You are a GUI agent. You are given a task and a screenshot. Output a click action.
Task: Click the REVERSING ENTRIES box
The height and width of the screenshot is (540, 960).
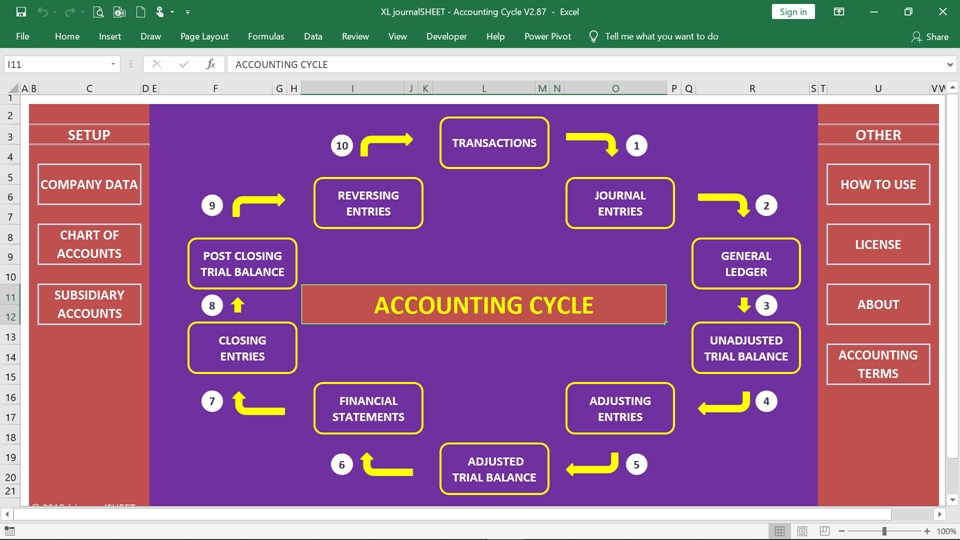coord(368,203)
